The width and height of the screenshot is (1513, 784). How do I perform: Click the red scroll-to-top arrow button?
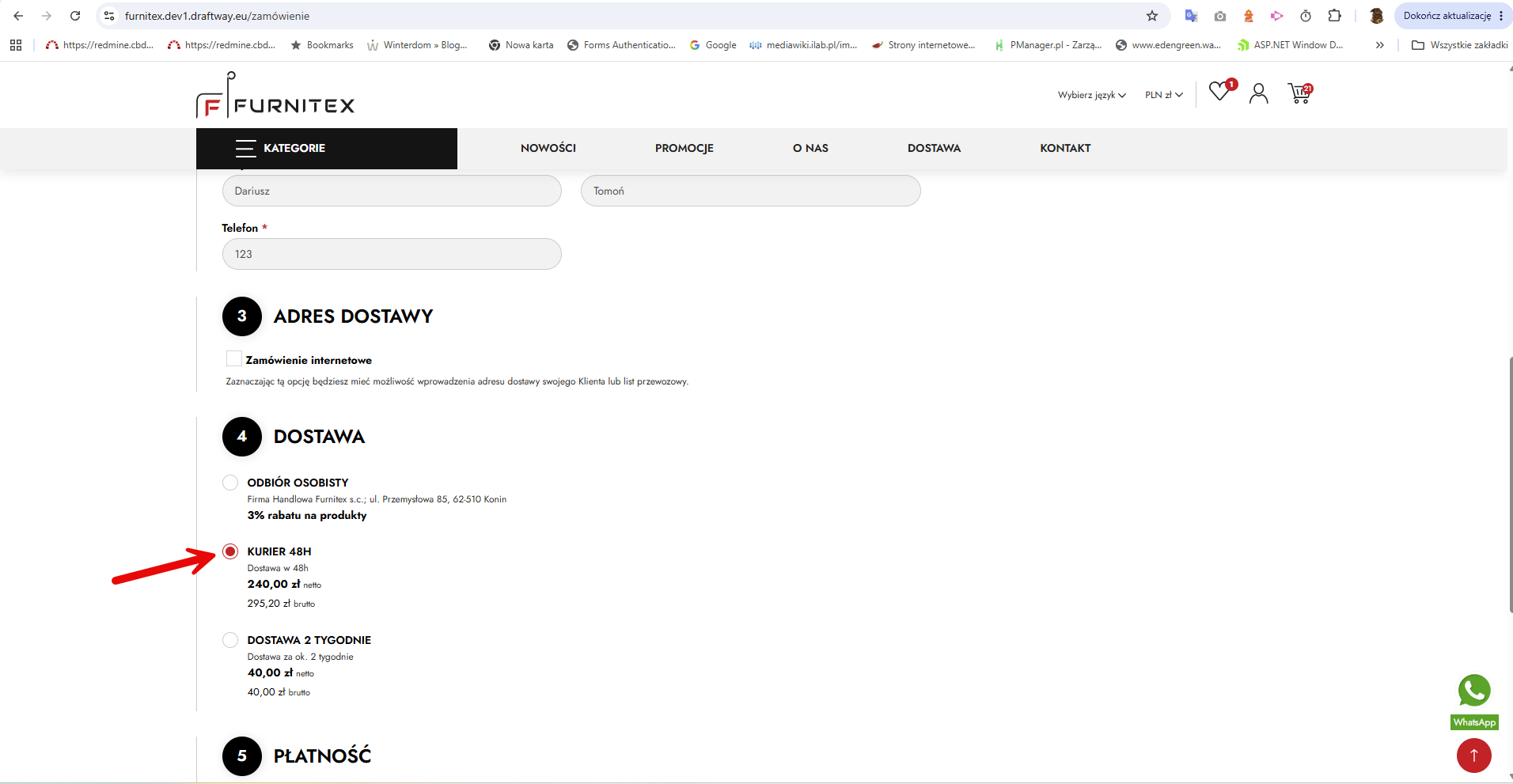[1473, 756]
